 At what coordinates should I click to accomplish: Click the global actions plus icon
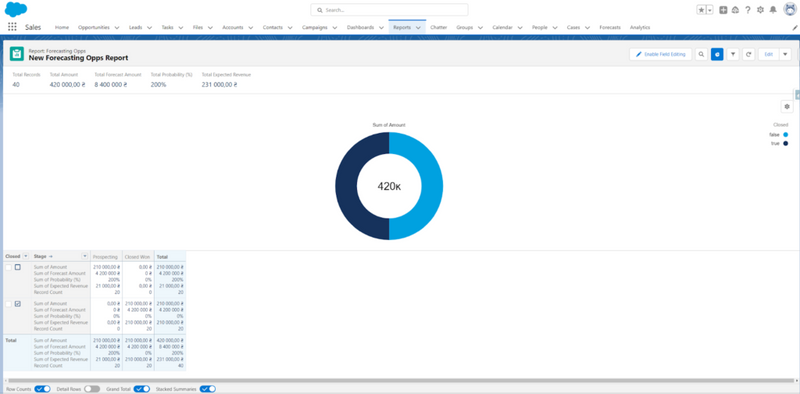tap(723, 10)
